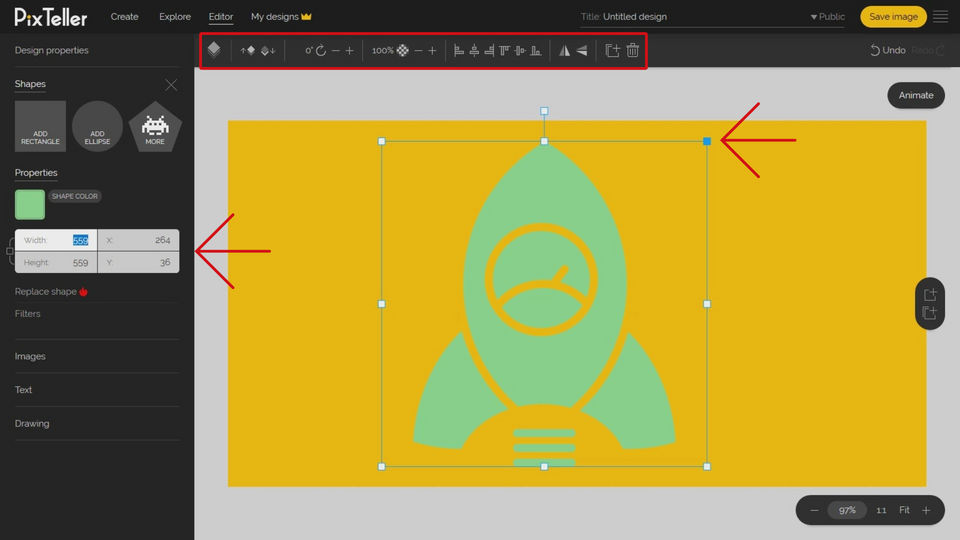Toggle the width-height proportion lock

(x=10, y=251)
